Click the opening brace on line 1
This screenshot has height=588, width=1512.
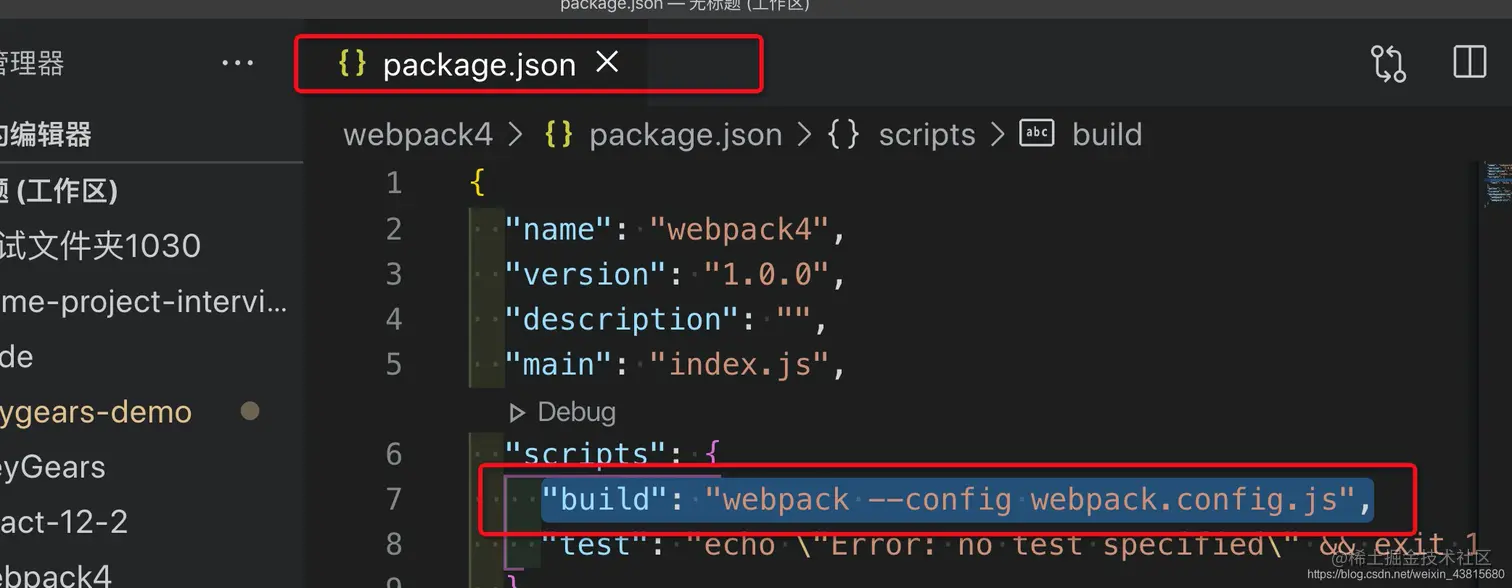click(477, 184)
